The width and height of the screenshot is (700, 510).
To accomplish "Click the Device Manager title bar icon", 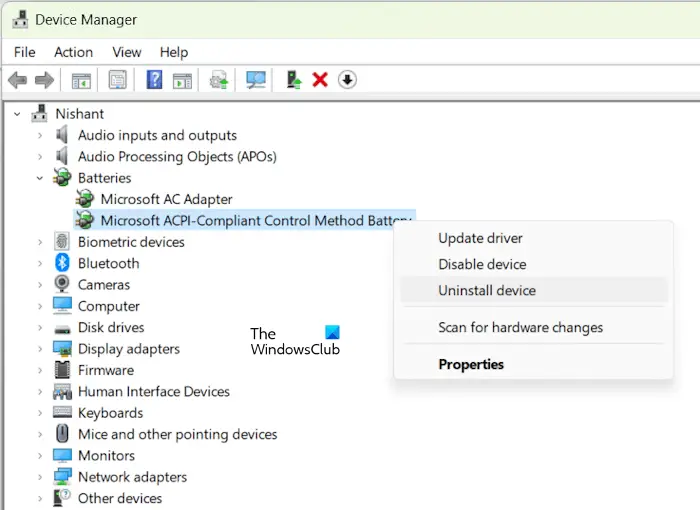I will pyautogui.click(x=20, y=19).
